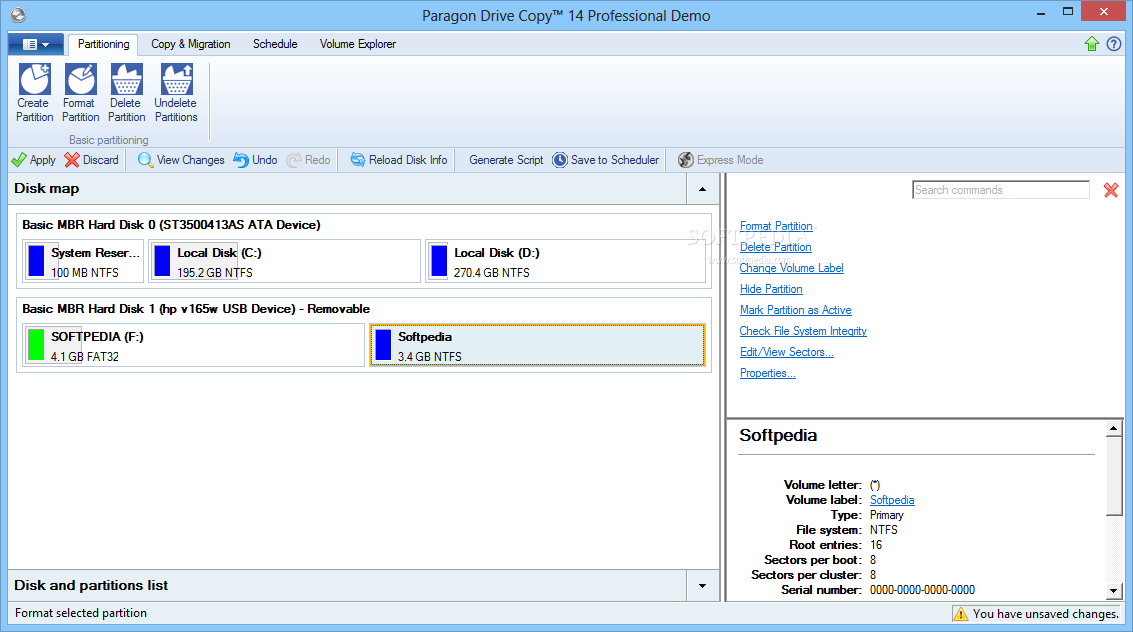This screenshot has width=1133, height=632.
Task: Select the Partitioning tab
Action: click(x=103, y=44)
